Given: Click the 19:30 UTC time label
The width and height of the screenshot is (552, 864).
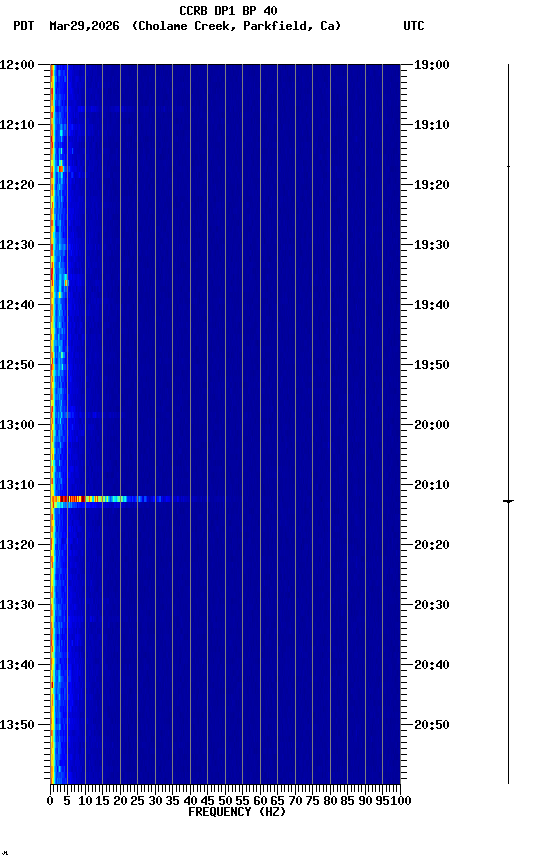Looking at the screenshot, I should click(432, 245).
